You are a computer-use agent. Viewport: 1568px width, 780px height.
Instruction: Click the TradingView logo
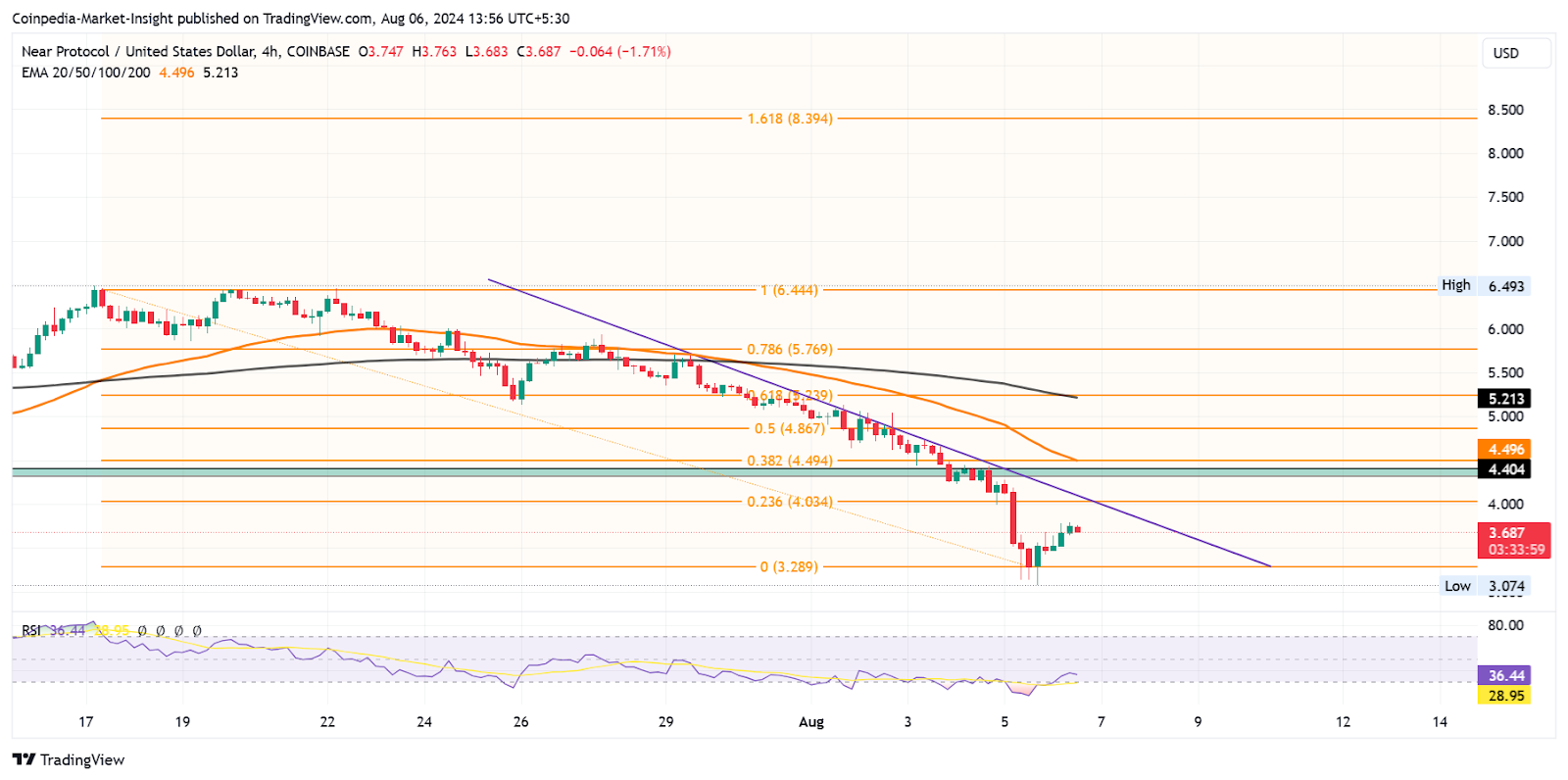coord(69,759)
